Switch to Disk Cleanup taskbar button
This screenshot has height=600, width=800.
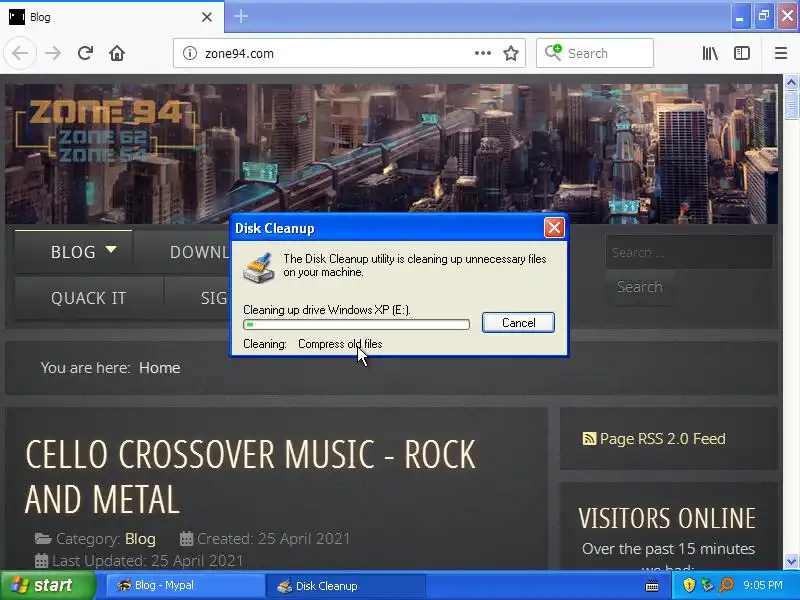point(345,586)
